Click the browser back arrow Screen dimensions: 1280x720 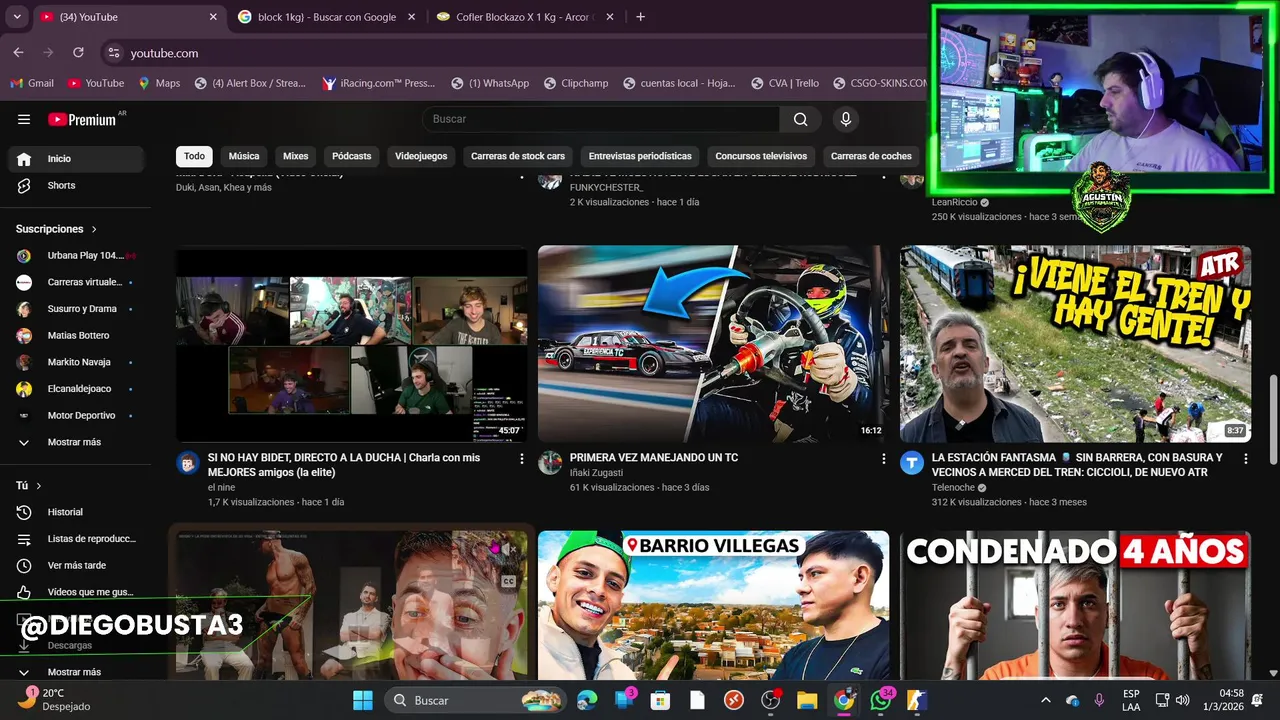(18, 52)
